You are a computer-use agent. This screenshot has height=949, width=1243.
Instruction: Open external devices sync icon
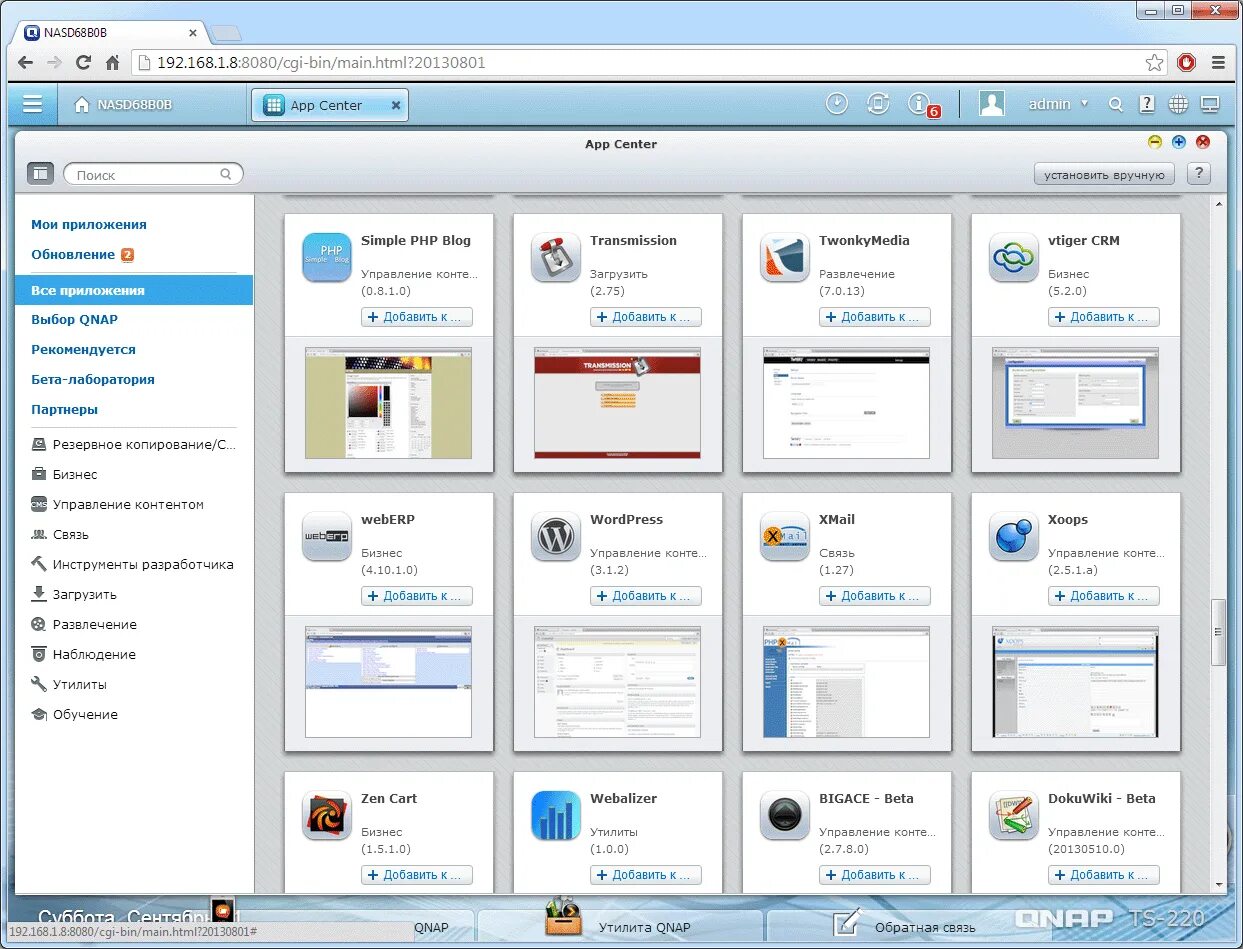point(878,104)
